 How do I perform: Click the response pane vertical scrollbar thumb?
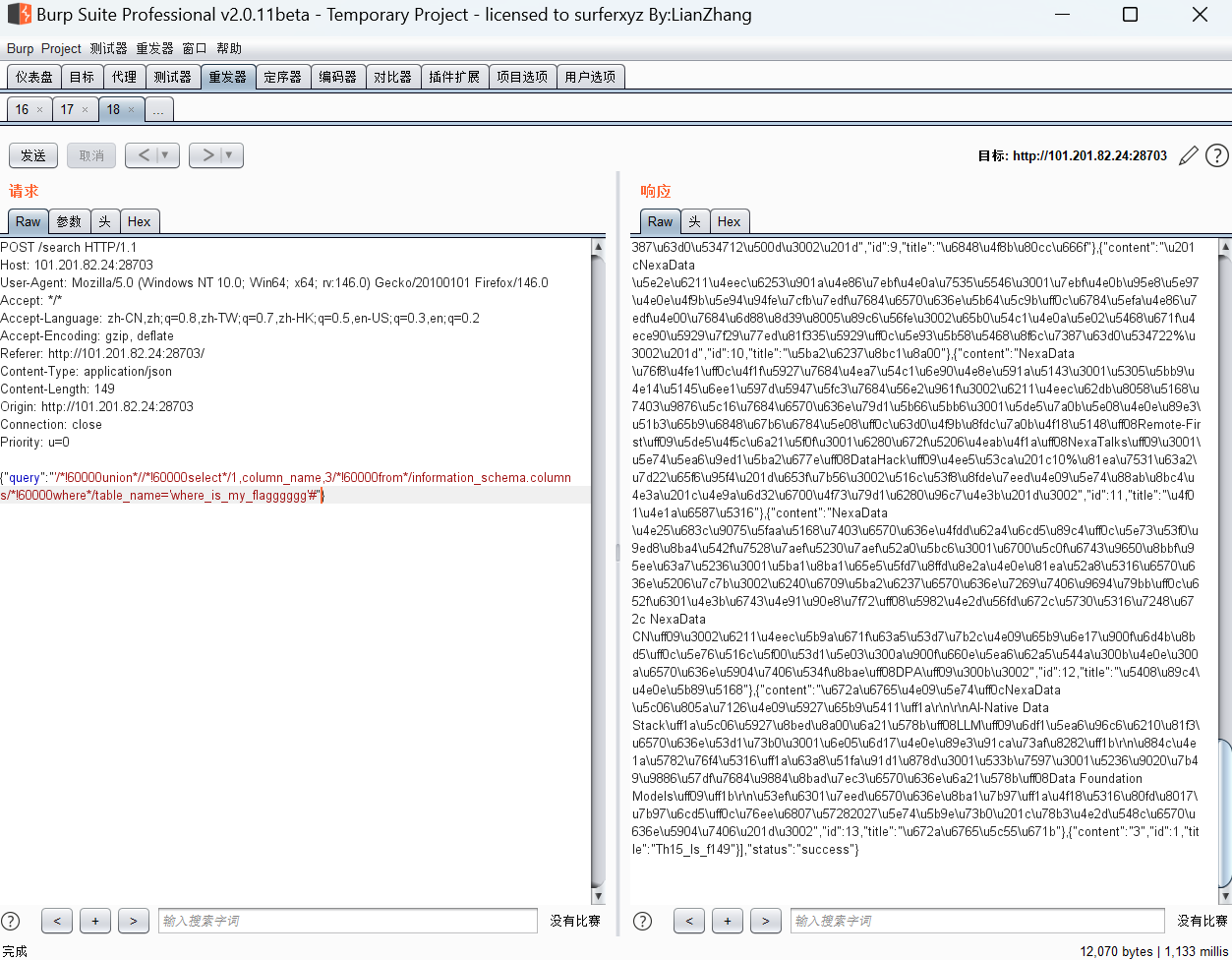pos(1224,812)
